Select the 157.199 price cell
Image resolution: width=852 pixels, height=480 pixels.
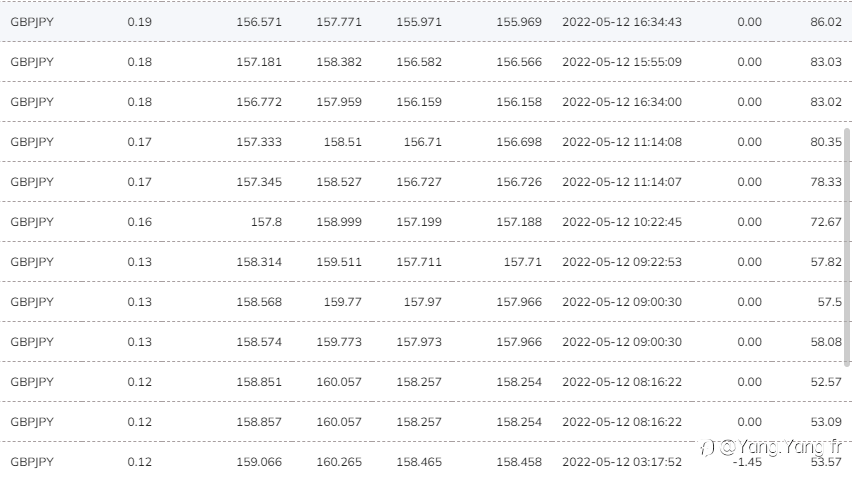[x=419, y=222]
